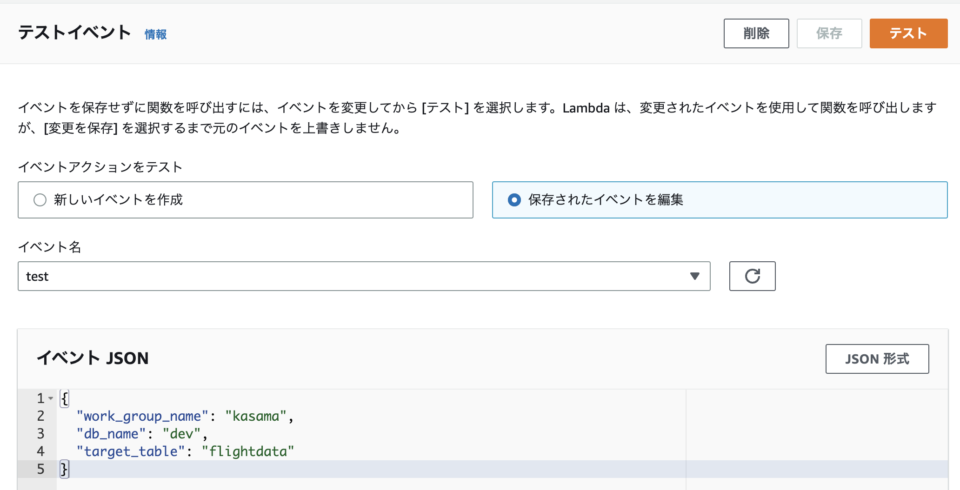Click the "kasama" value in the editor

pyautogui.click(x=257, y=415)
